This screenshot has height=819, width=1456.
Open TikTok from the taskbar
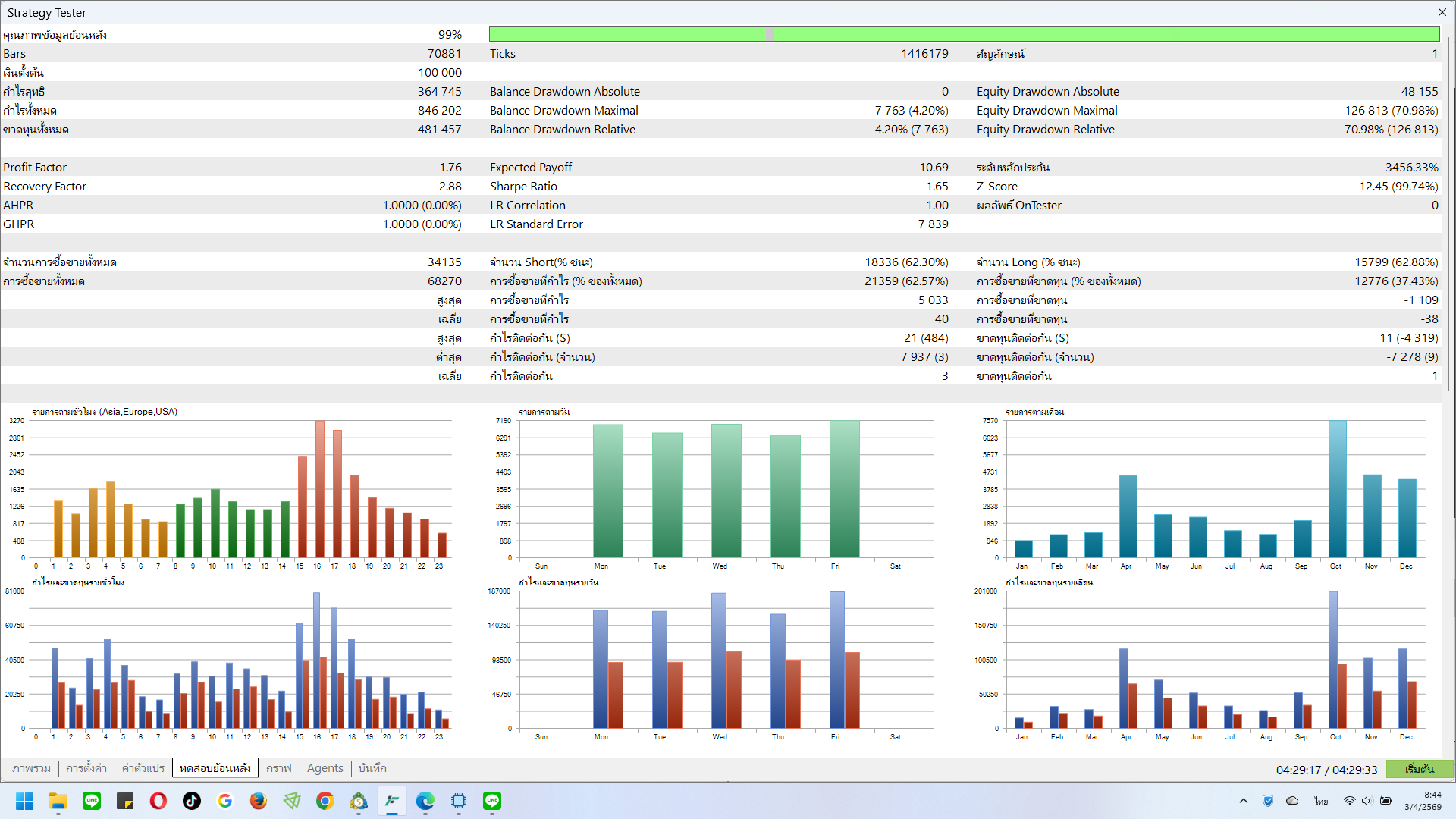pyautogui.click(x=192, y=801)
